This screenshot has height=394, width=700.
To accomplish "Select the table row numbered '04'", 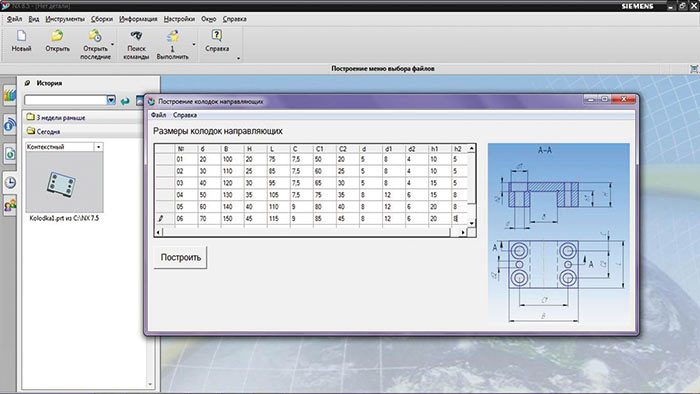I will tap(311, 195).
